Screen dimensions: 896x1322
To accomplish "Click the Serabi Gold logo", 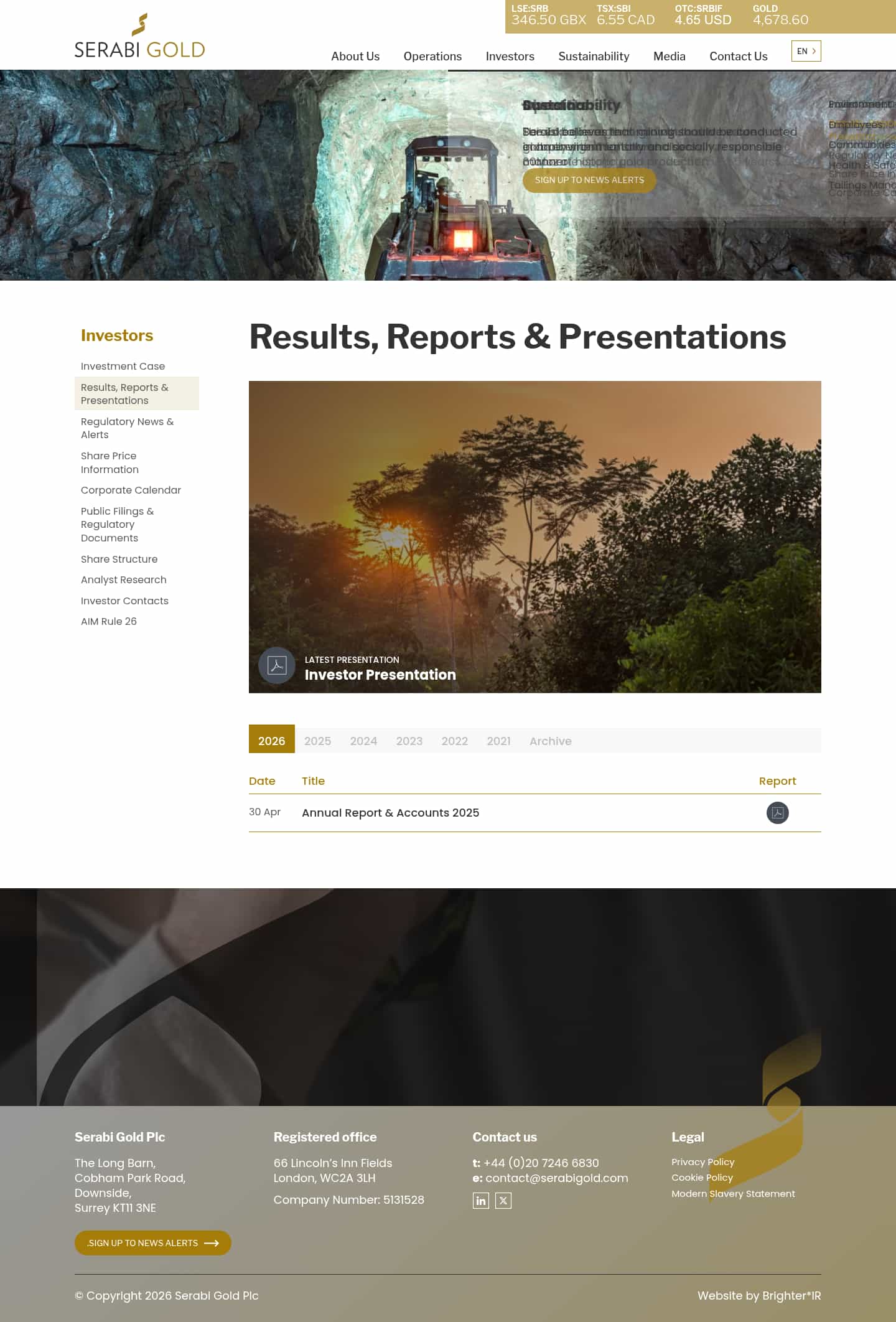I will (139, 36).
